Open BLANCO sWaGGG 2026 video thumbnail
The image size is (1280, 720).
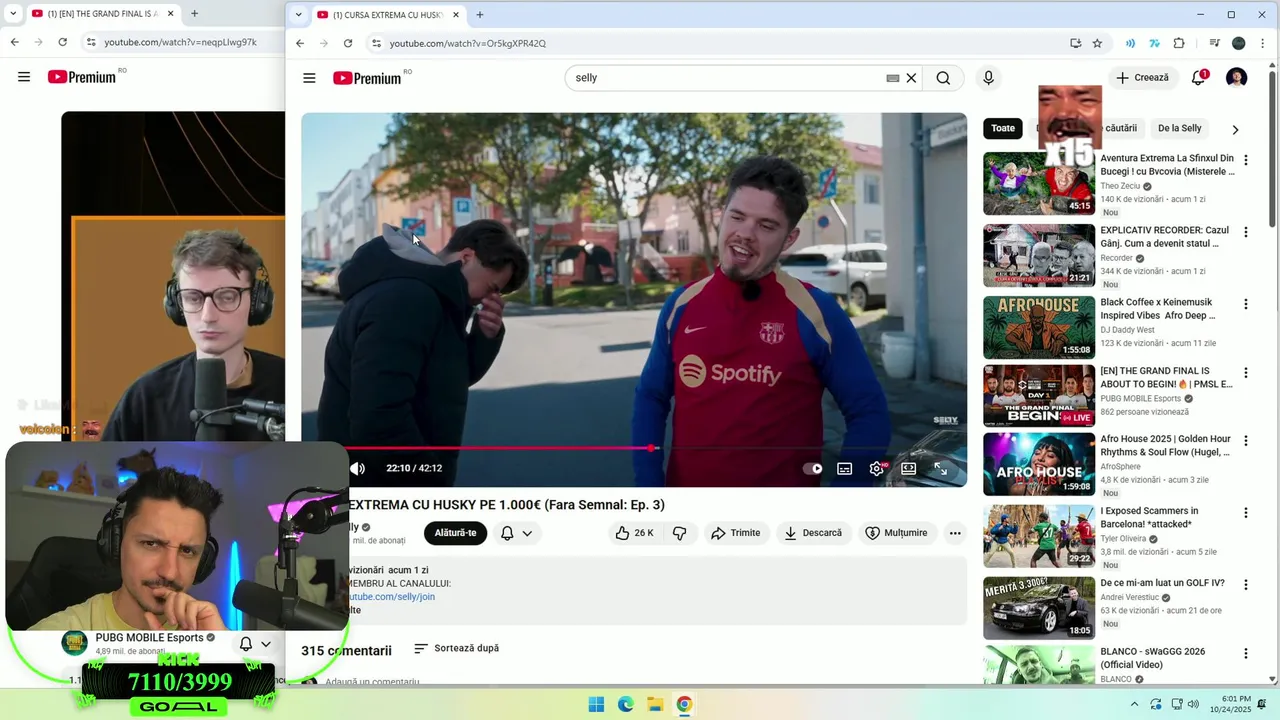(x=1039, y=665)
